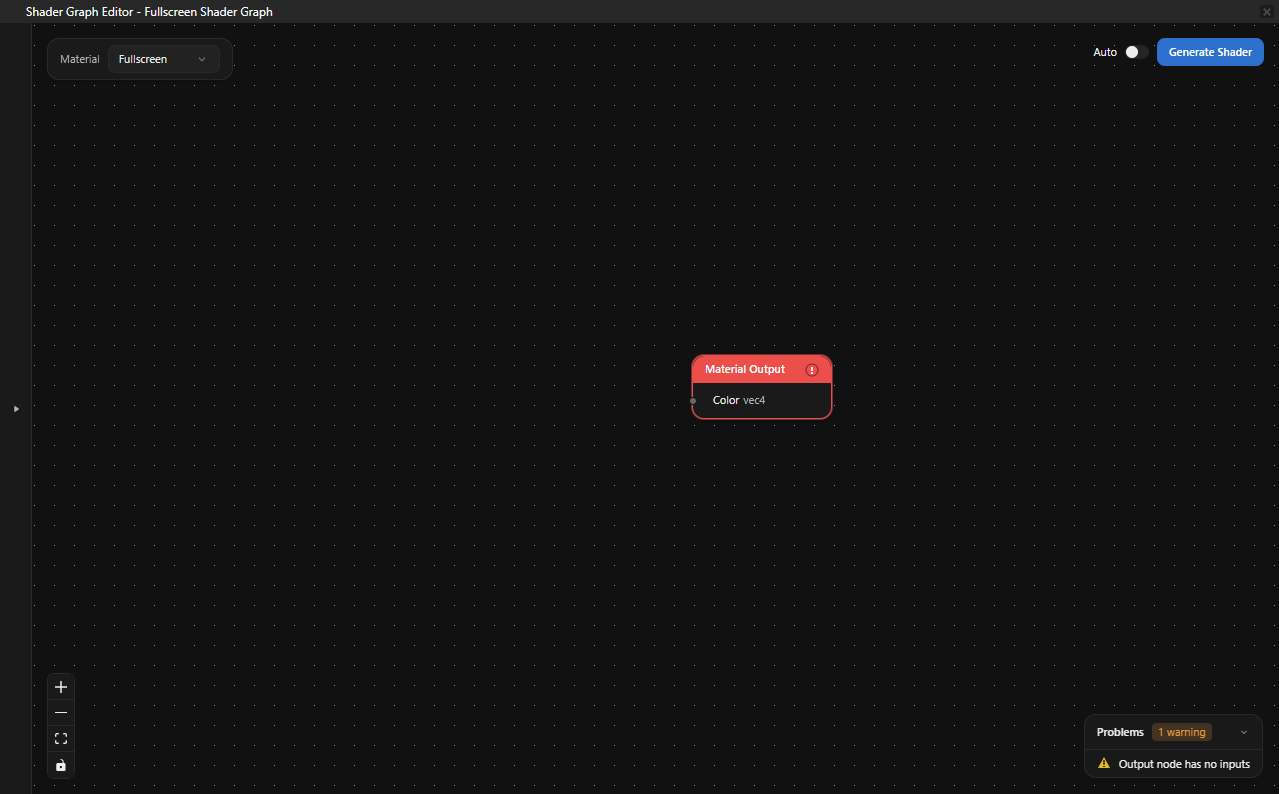Click the 1 warning badge
Screen dimensions: 1279x794
[1182, 732]
